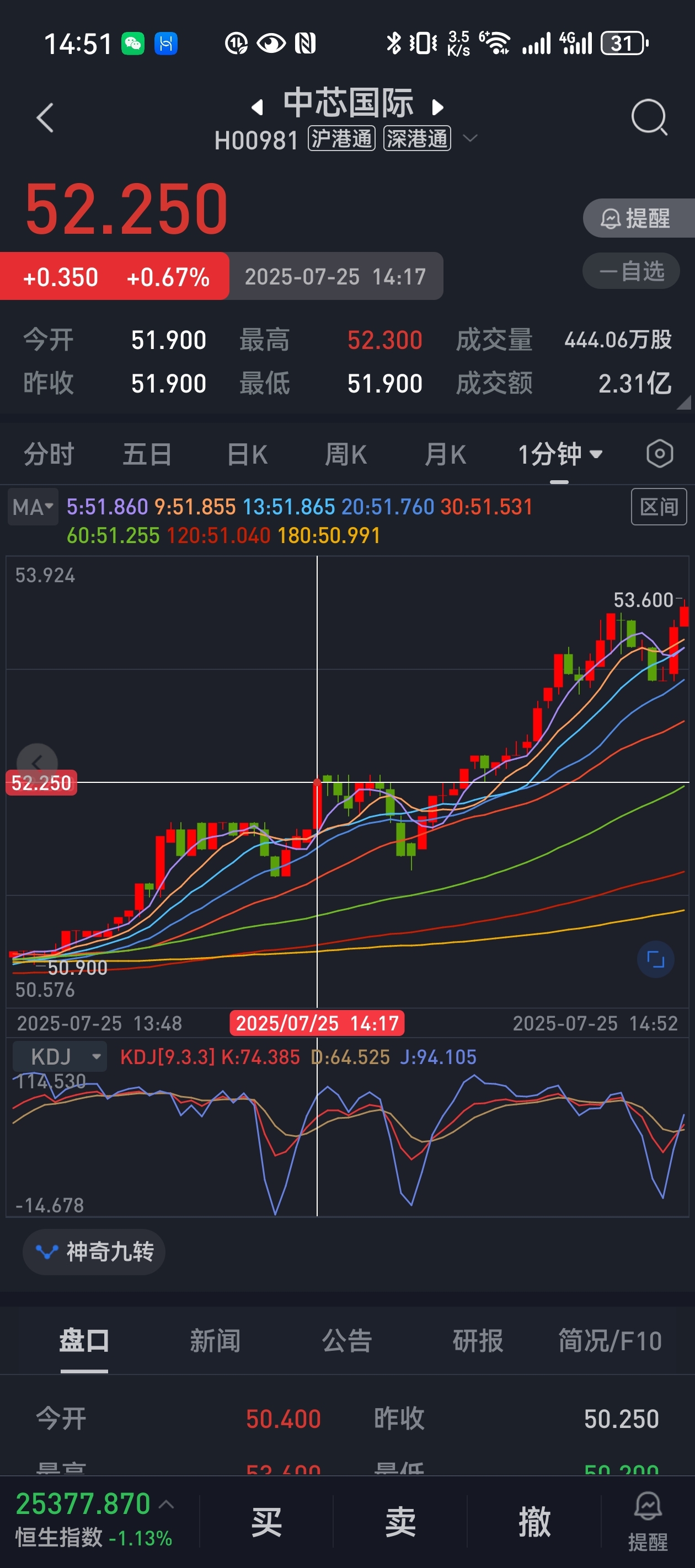This screenshot has width=695, height=1568.
Task: Tap the 50.900 low marker on chart
Action: pyautogui.click(x=77, y=967)
